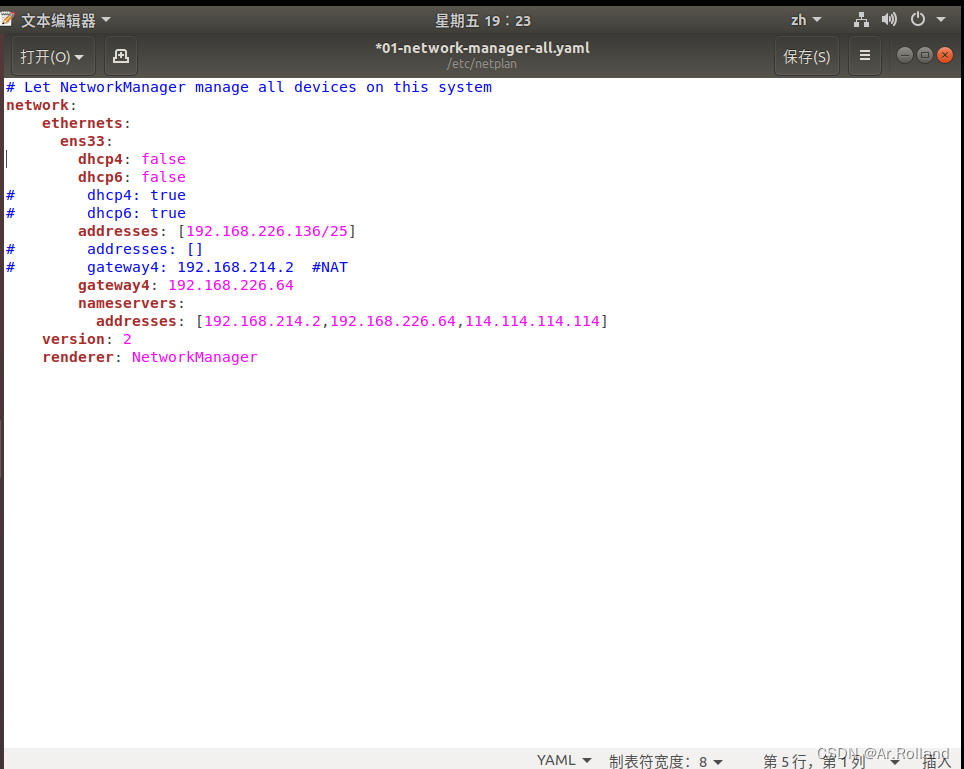Click the network status icon in top bar
This screenshot has height=769, width=964.
[x=860, y=18]
